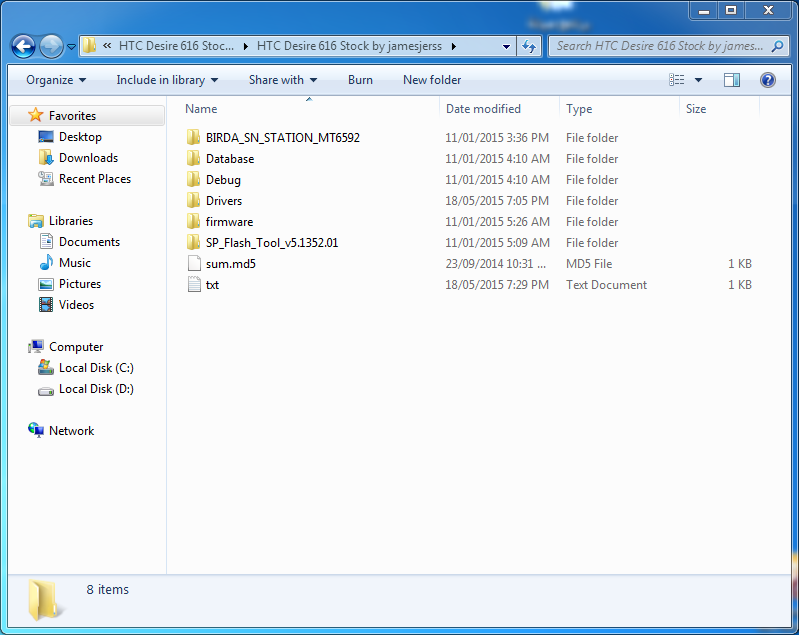Image resolution: width=799 pixels, height=635 pixels.
Task: Open the recent pages dropdown arrow
Action: point(71,47)
